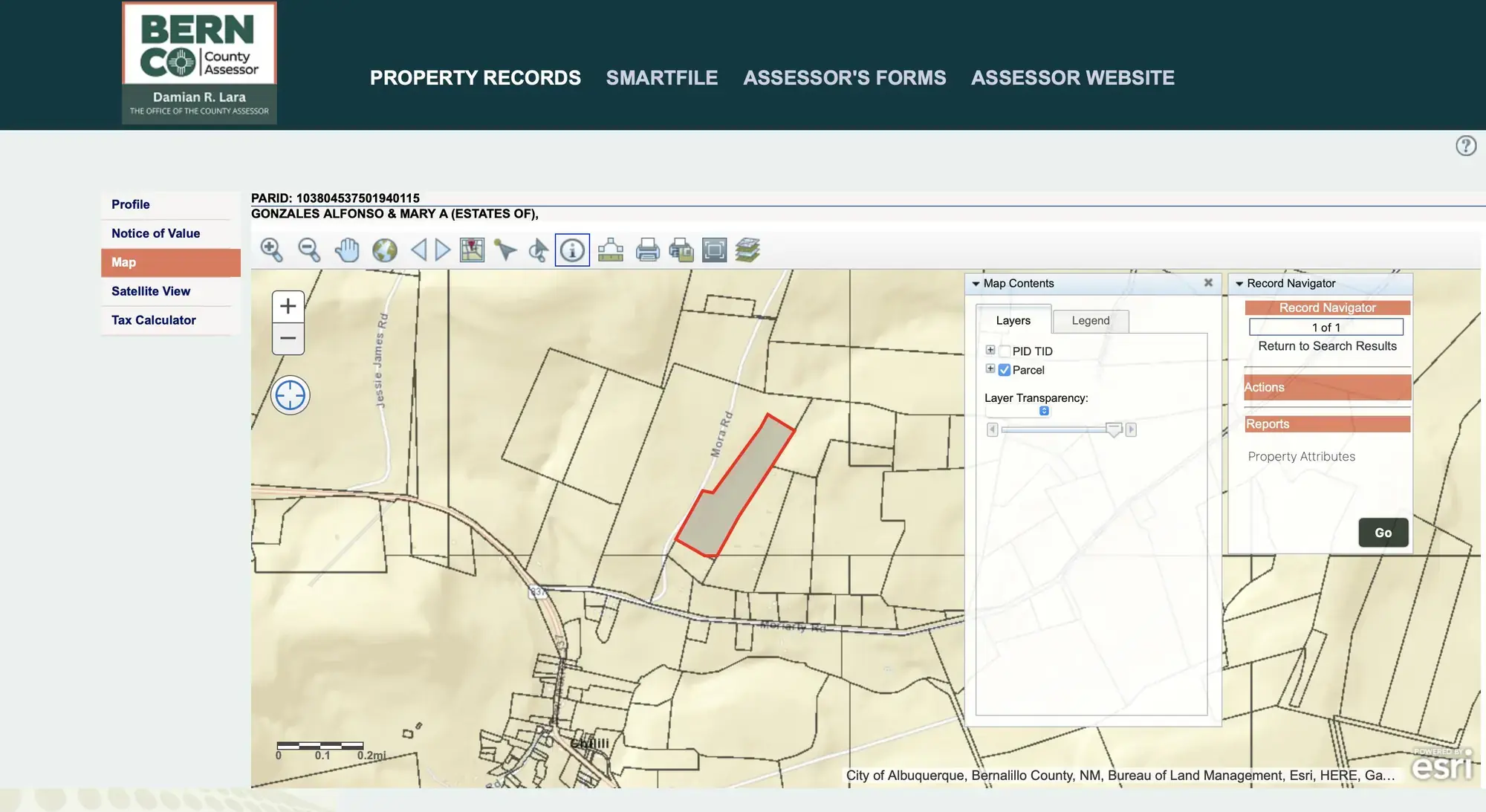The width and height of the screenshot is (1486, 812).
Task: Select the zoom-in magnifier tool
Action: point(271,250)
